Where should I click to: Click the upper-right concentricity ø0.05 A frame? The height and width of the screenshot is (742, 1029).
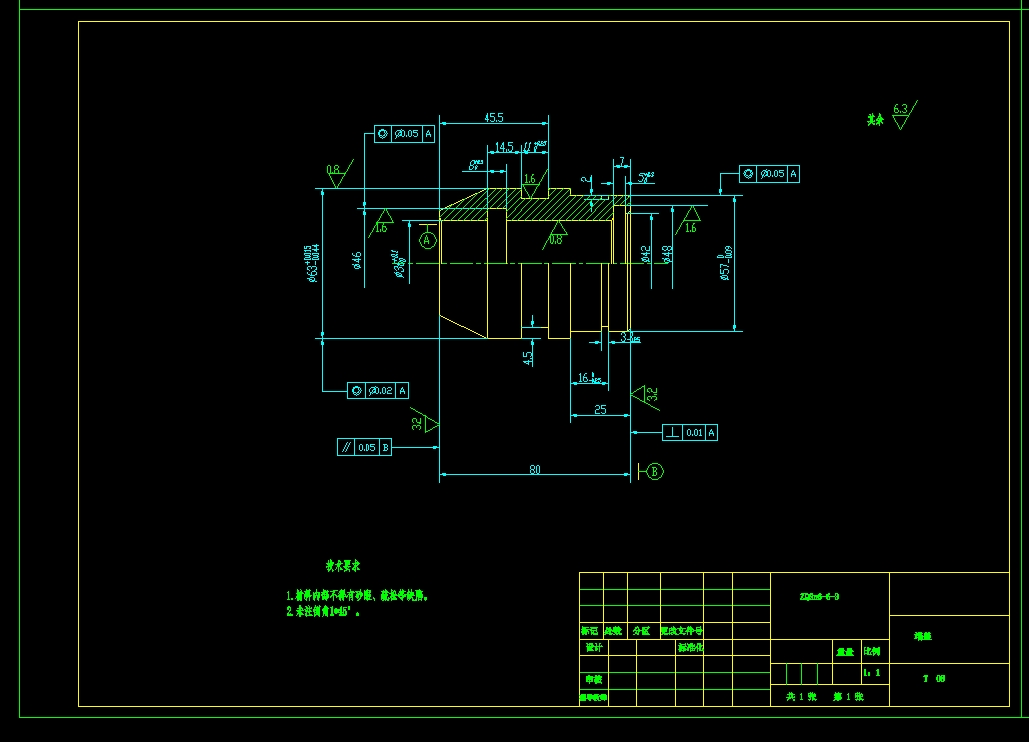tap(769, 174)
